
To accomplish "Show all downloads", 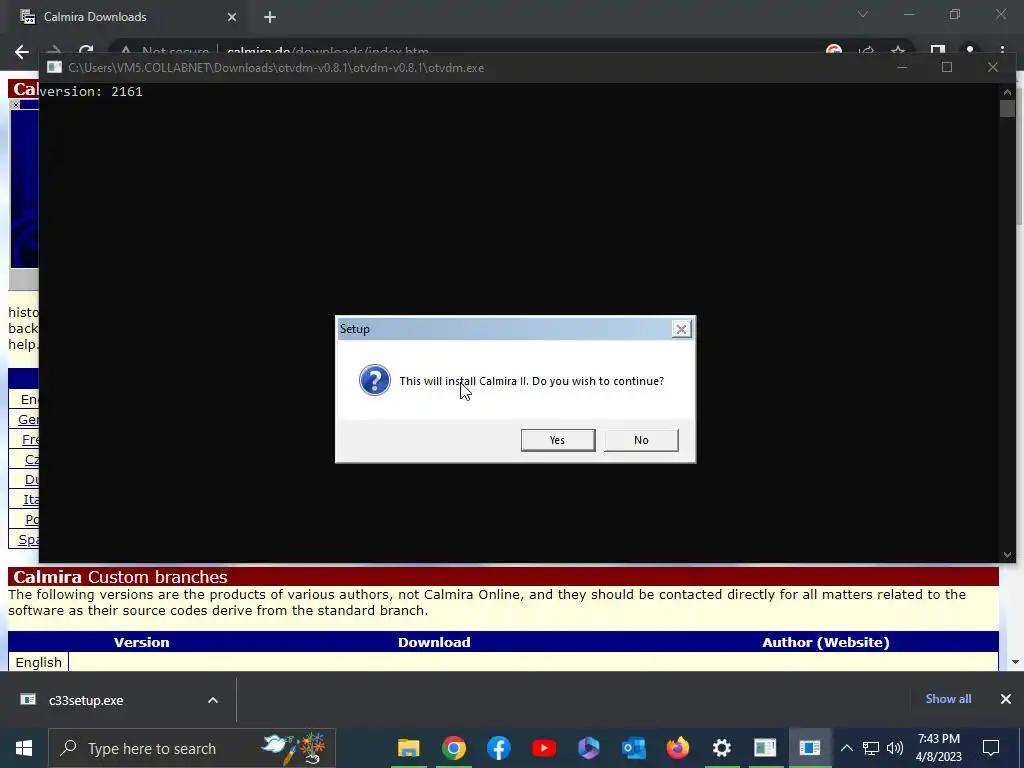I will pos(948,699).
